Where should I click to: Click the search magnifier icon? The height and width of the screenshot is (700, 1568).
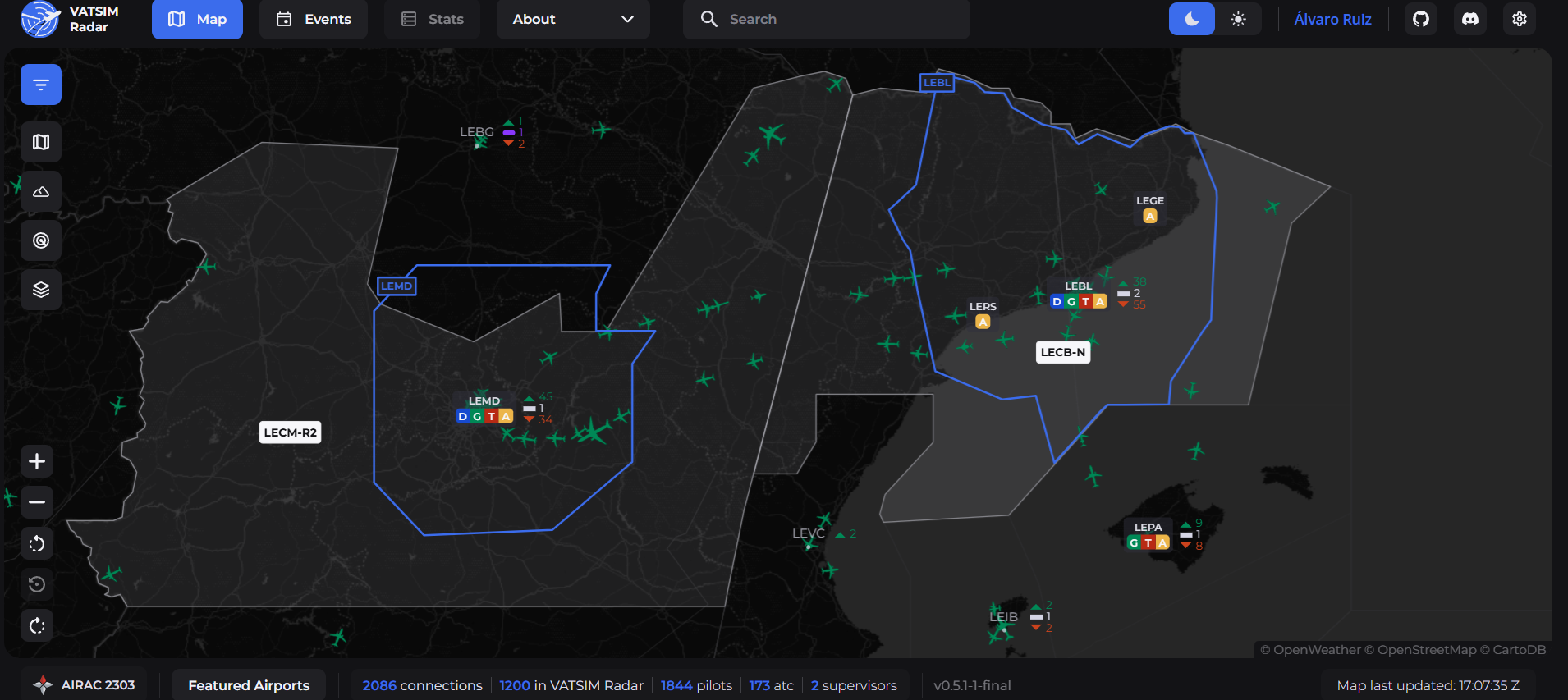(709, 19)
